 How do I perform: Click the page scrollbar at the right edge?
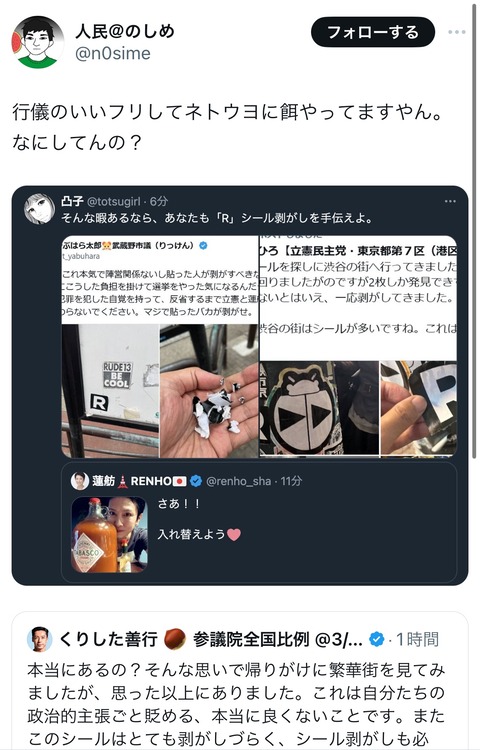click(x=474, y=230)
